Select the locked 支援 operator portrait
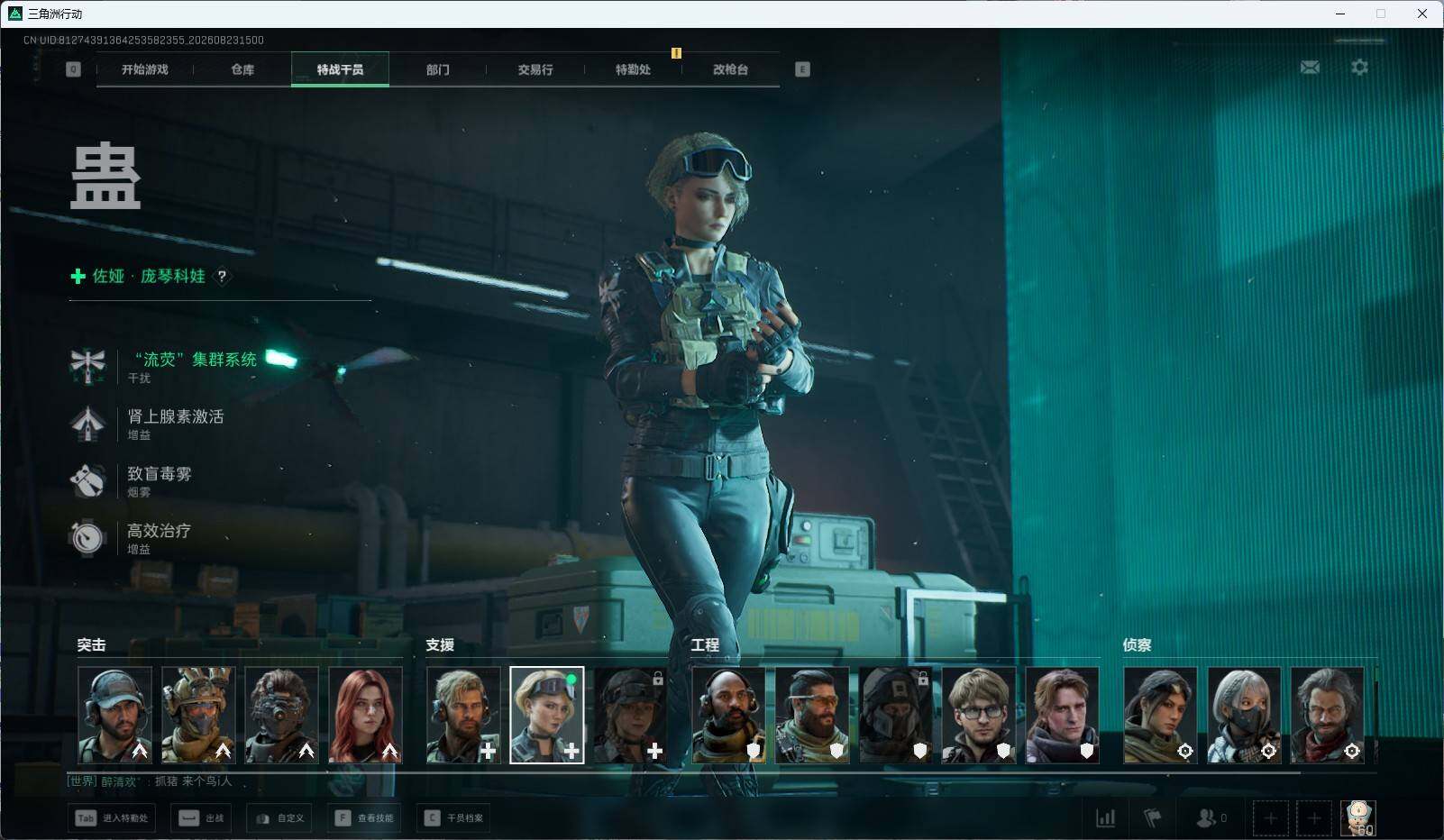The height and width of the screenshot is (840, 1444). click(631, 715)
